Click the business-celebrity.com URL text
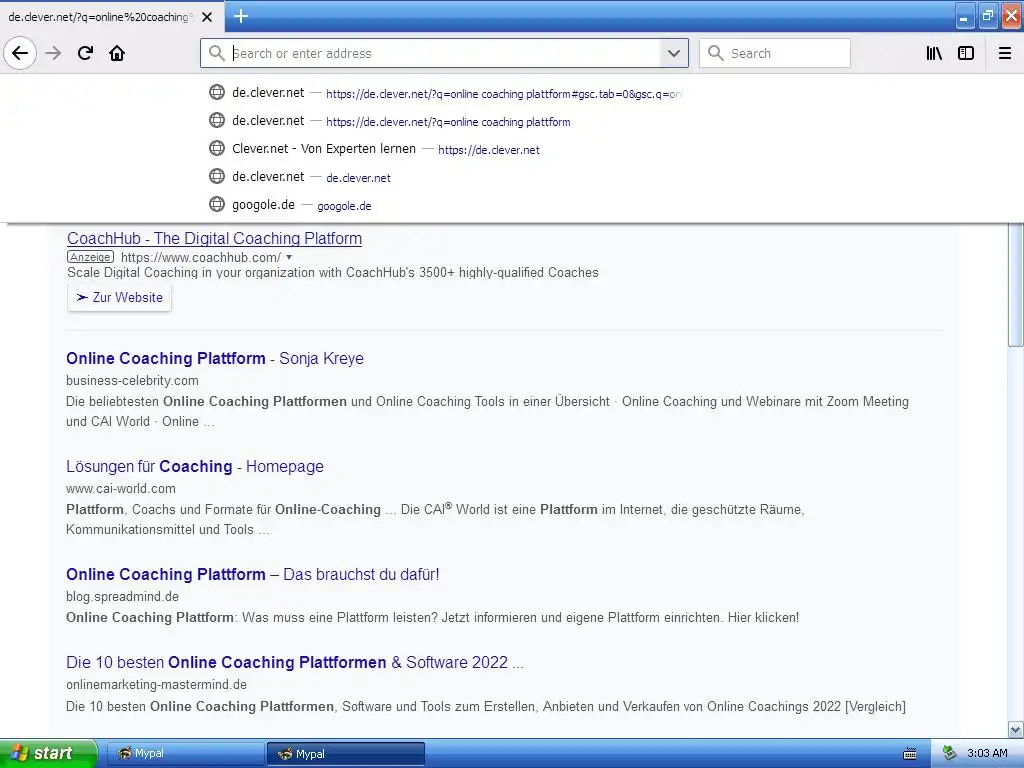Viewport: 1024px width, 768px height. (132, 381)
